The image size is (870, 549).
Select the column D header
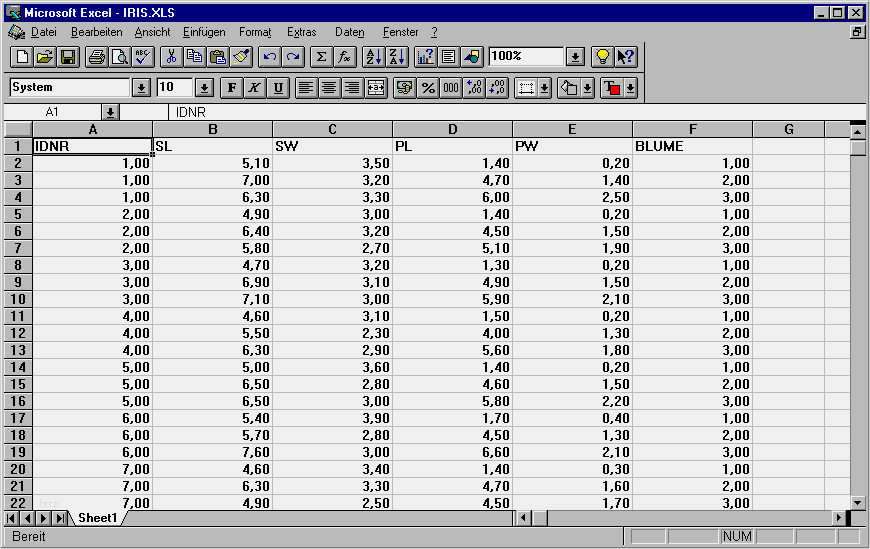452,129
